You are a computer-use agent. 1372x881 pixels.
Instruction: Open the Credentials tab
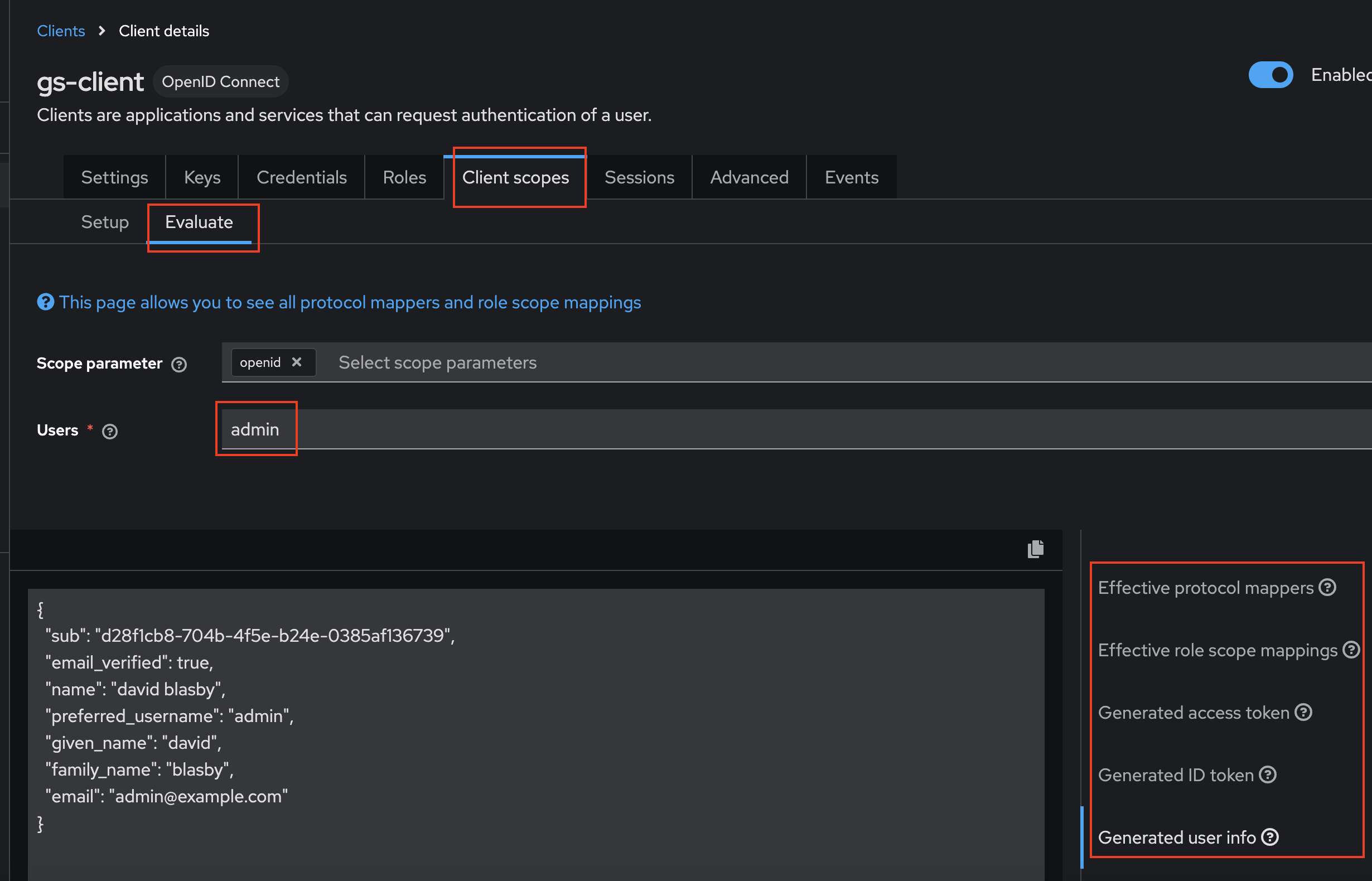(302, 177)
